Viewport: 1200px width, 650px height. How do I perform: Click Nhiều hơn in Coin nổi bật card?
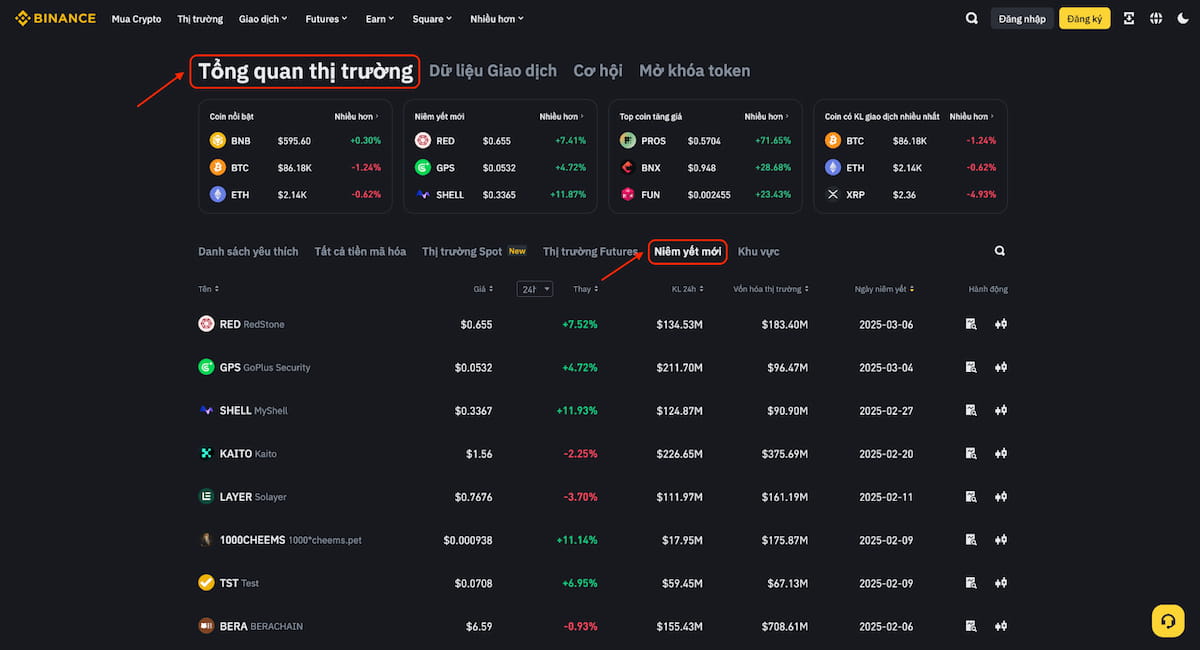(x=357, y=117)
